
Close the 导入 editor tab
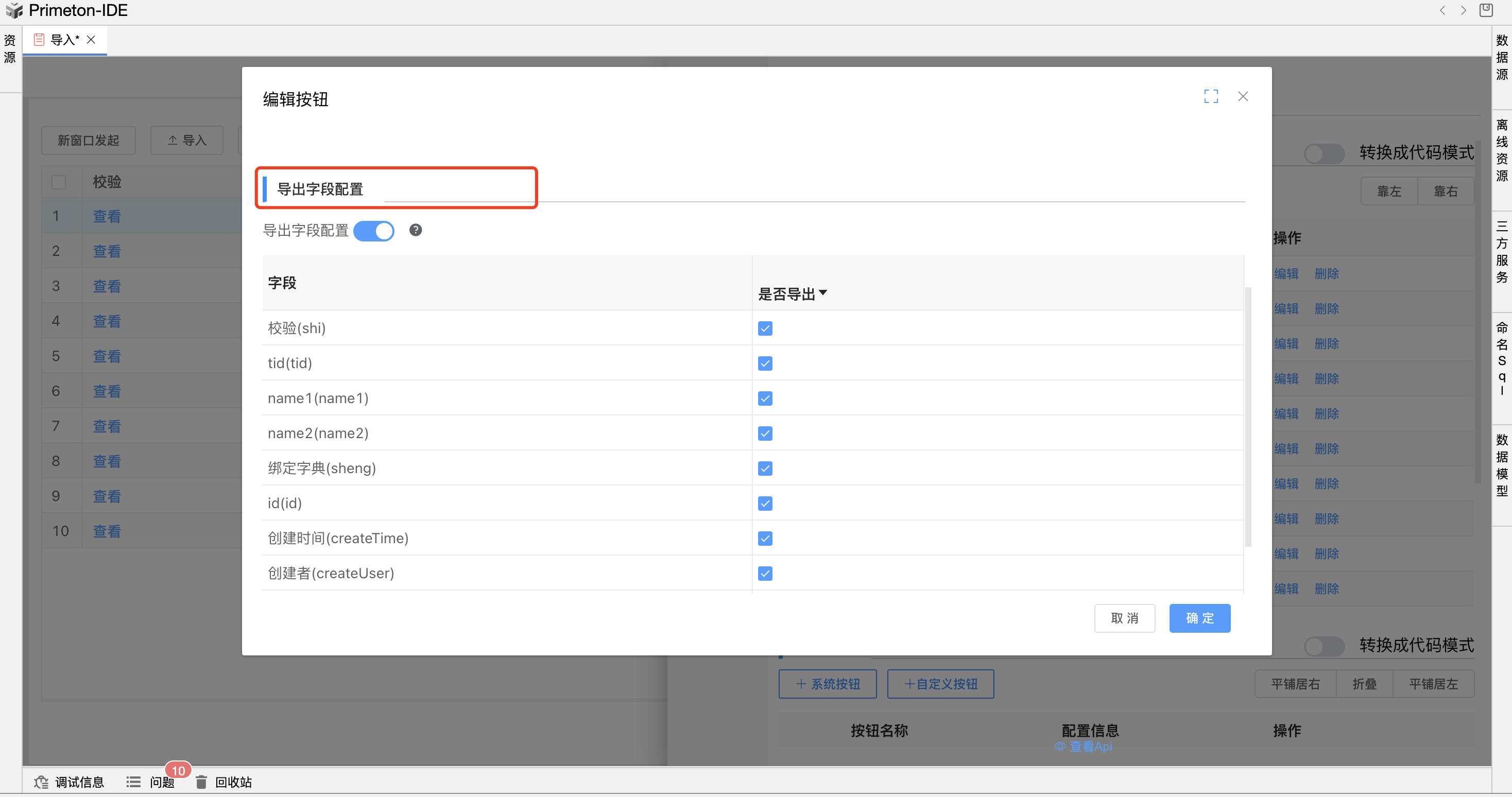[91, 39]
